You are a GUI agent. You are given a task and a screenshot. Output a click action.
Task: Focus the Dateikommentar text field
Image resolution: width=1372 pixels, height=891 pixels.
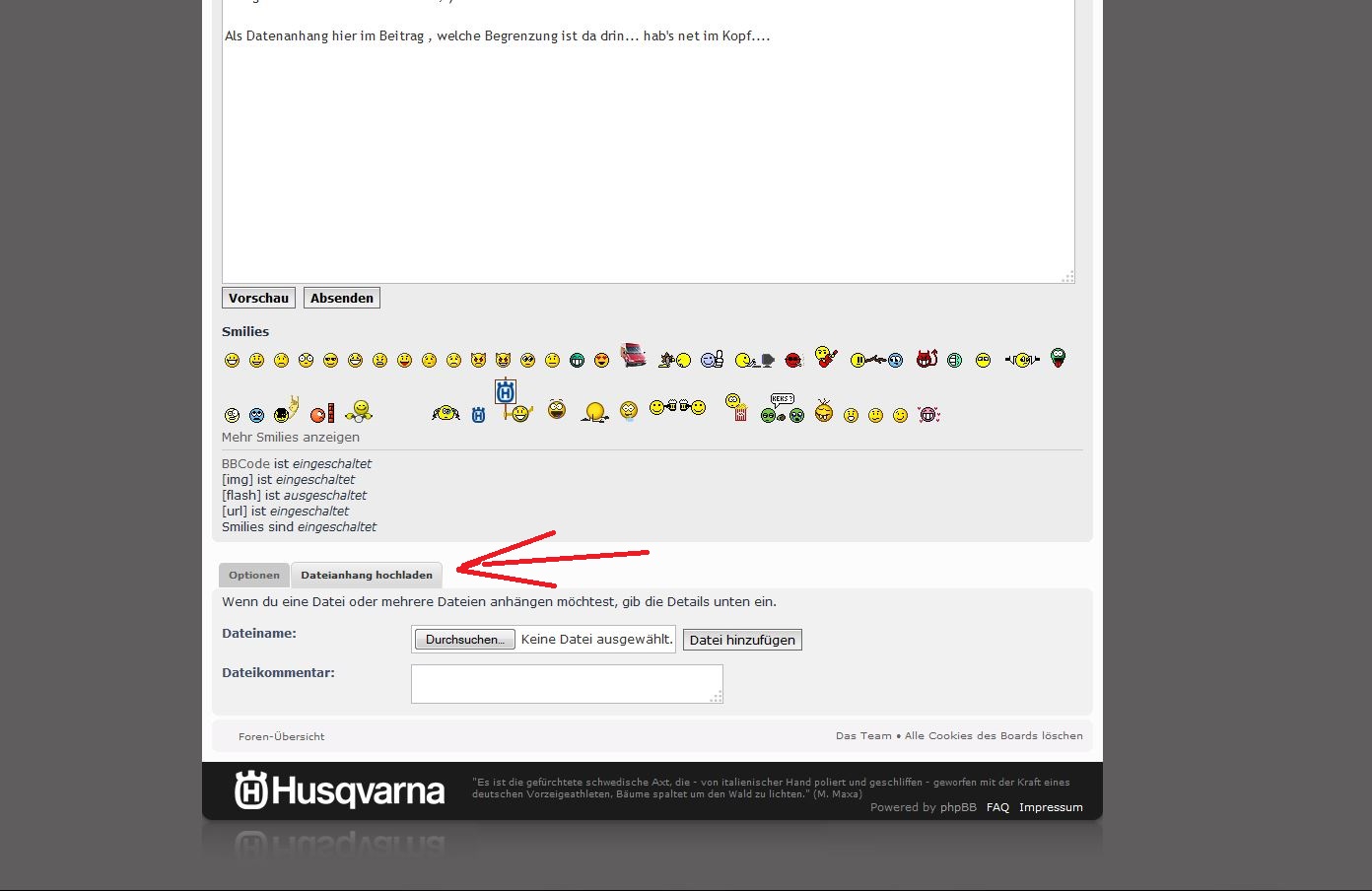(567, 684)
